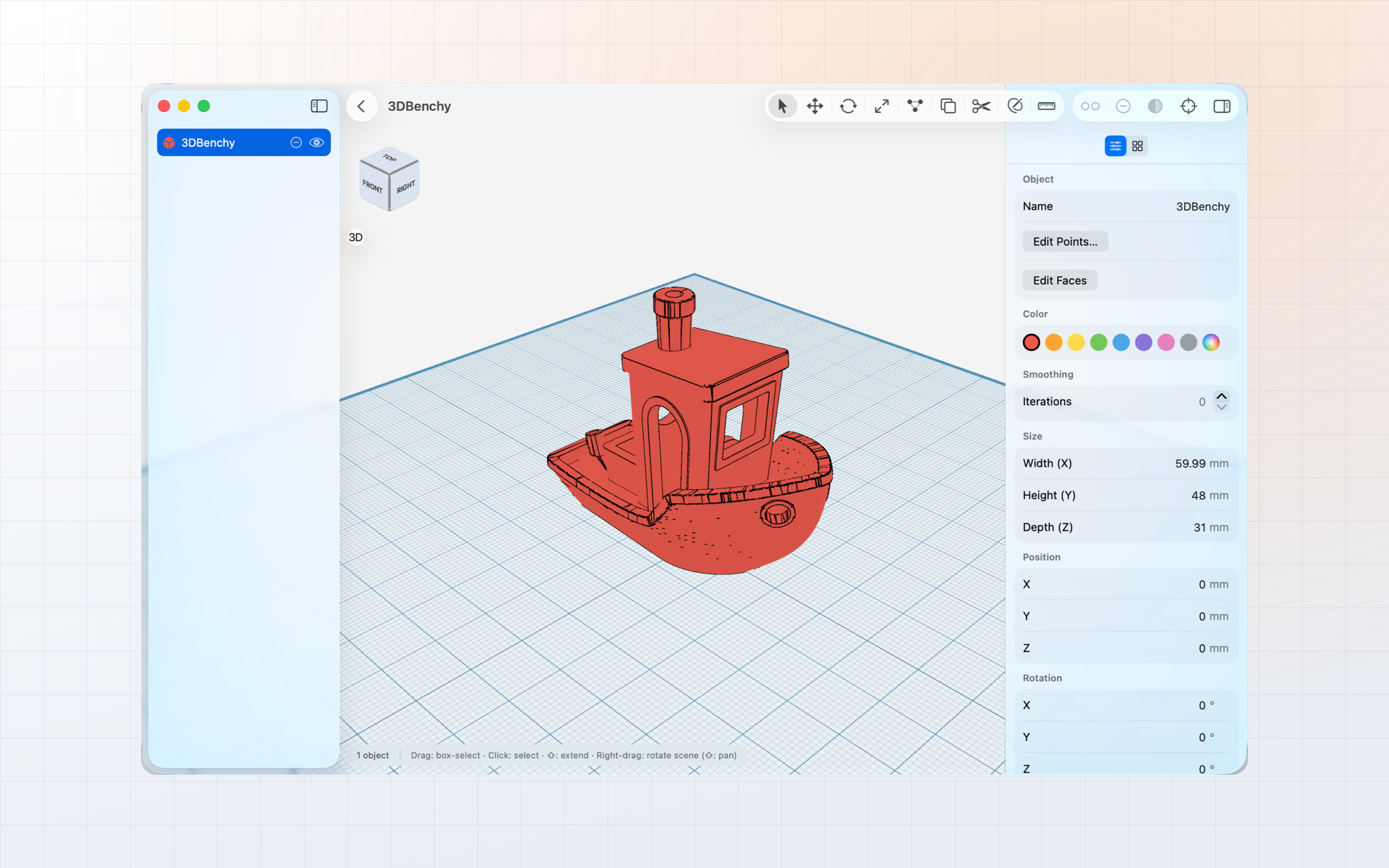
Task: Click the Edit Points... button
Action: [x=1065, y=242]
